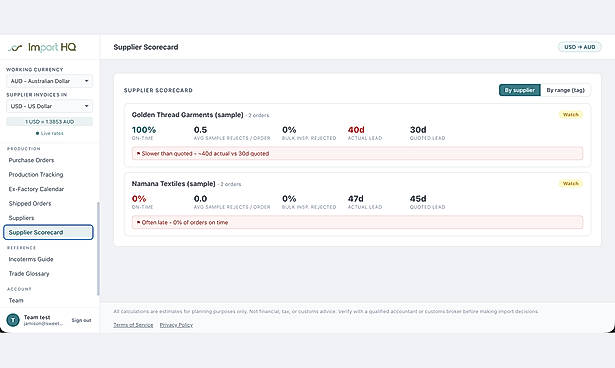Open Purchase Orders in sidebar
Image resolution: width=615 pixels, height=368 pixels.
coord(31,160)
